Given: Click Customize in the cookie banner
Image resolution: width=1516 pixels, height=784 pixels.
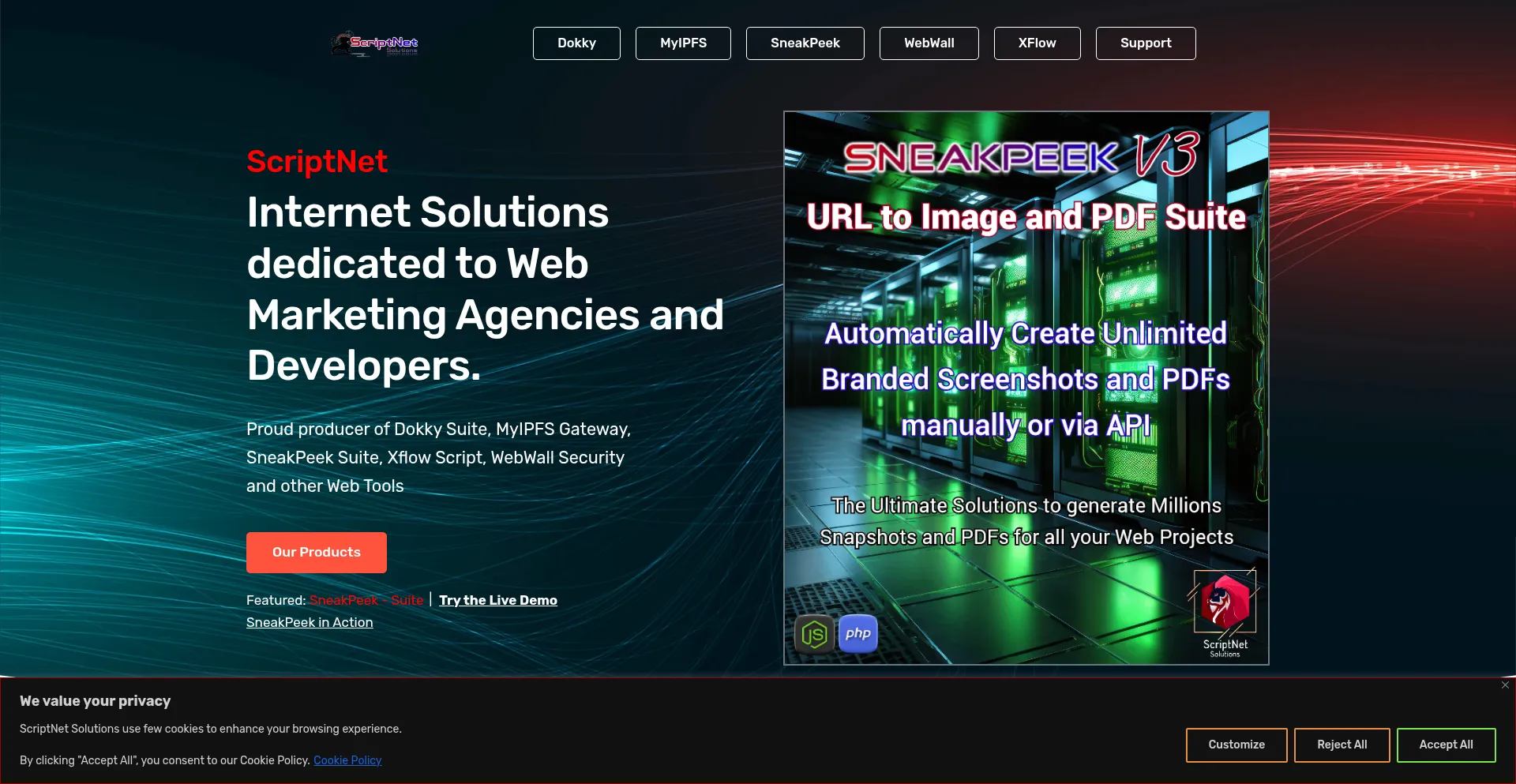Looking at the screenshot, I should pos(1236,745).
